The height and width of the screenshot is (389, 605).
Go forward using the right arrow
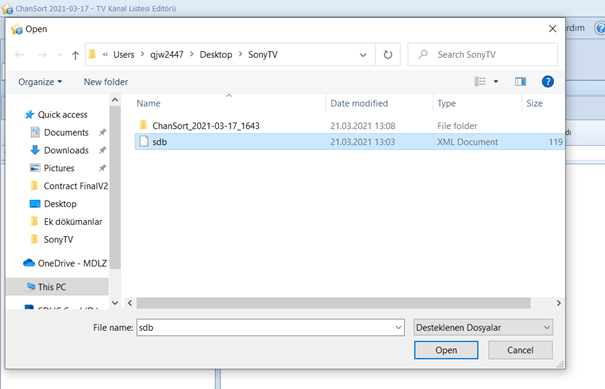[x=42, y=55]
